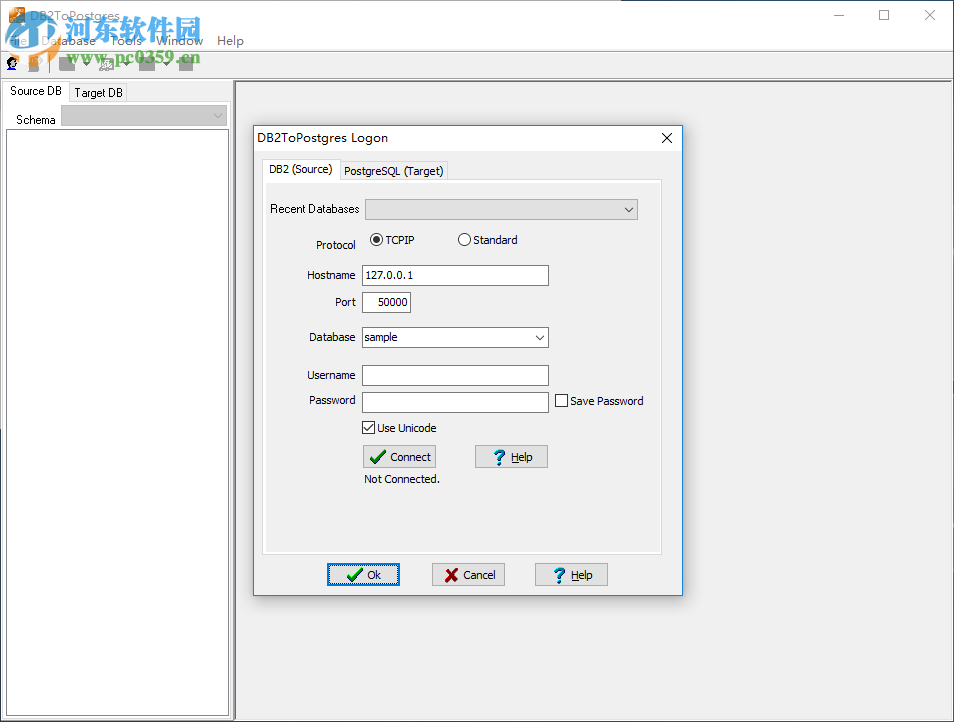Click the grayed settings icon in the middle toolbar
954x722 pixels.
tap(106, 62)
